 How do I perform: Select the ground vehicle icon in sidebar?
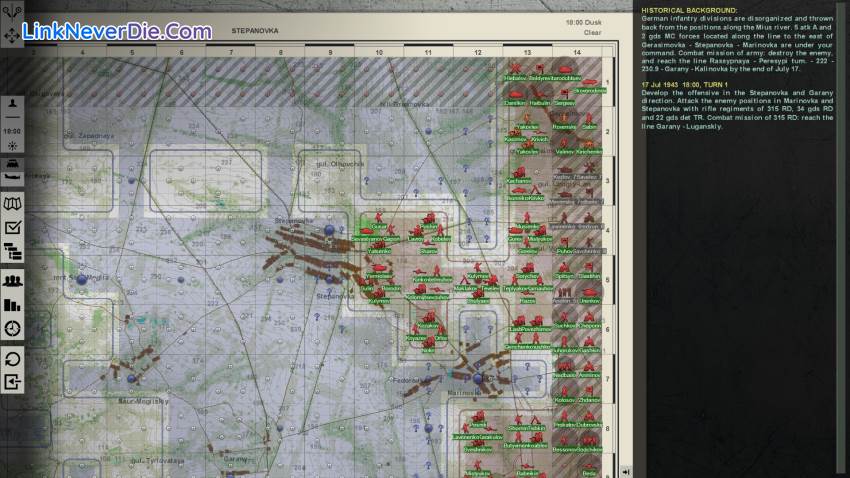(x=12, y=164)
